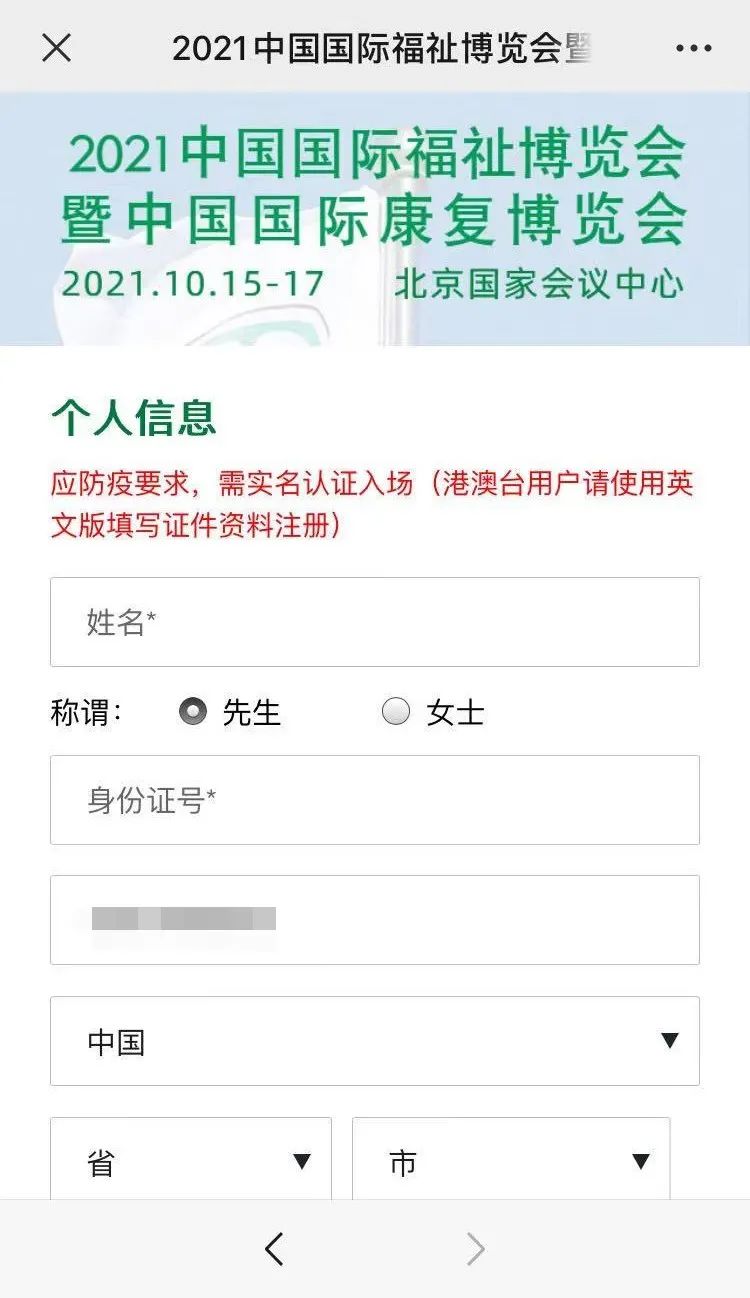Go back using the left chevron
The height and width of the screenshot is (1298, 750).
coord(275,1248)
